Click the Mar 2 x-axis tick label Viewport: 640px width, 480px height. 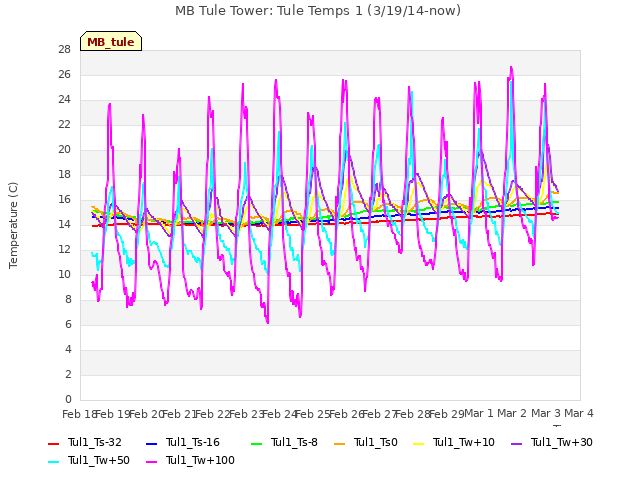tap(512, 413)
